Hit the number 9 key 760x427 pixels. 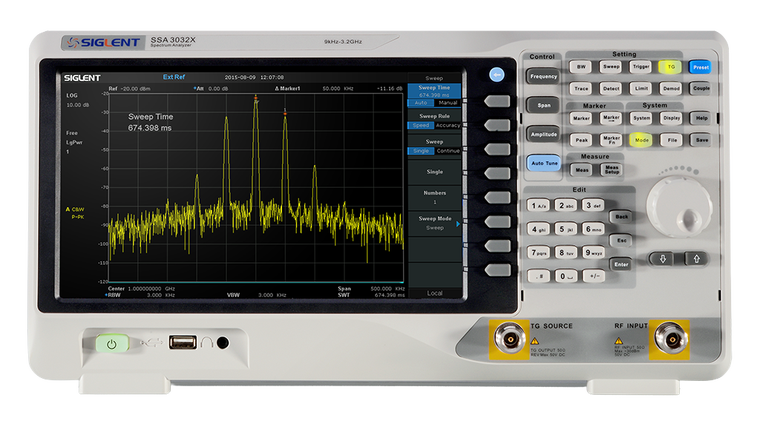pos(593,253)
